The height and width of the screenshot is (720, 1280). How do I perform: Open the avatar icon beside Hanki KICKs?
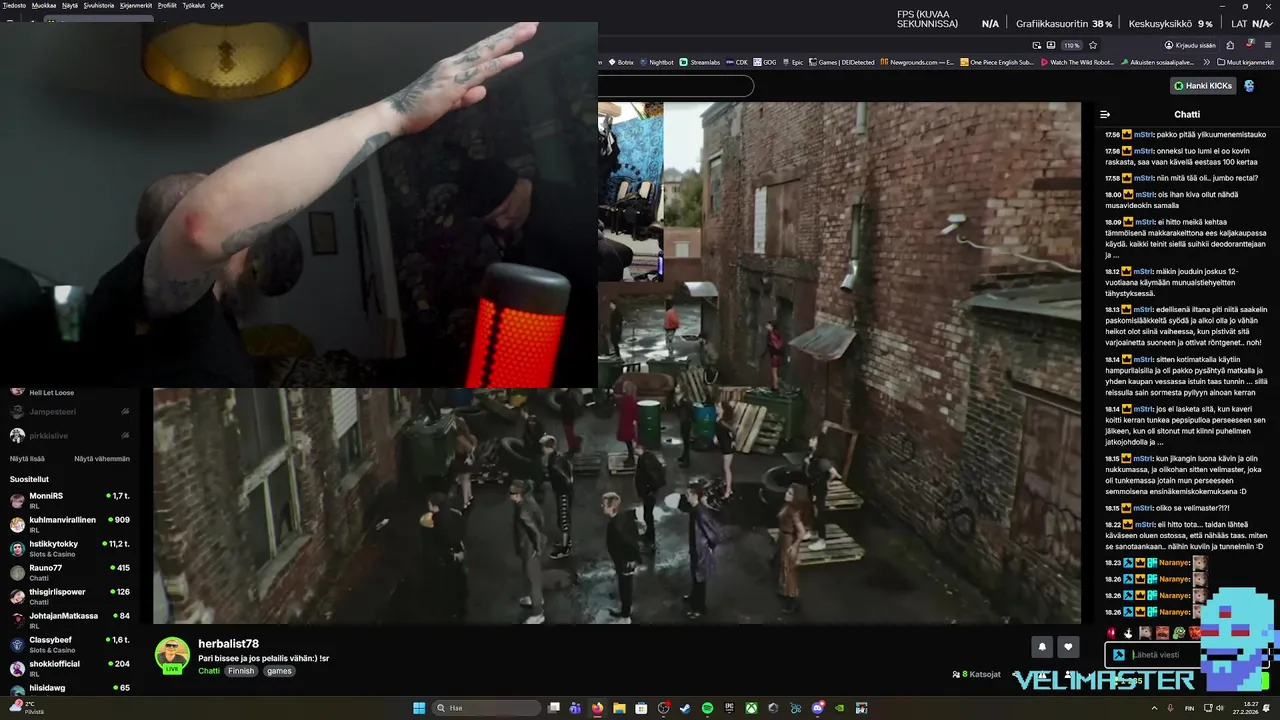[1250, 86]
